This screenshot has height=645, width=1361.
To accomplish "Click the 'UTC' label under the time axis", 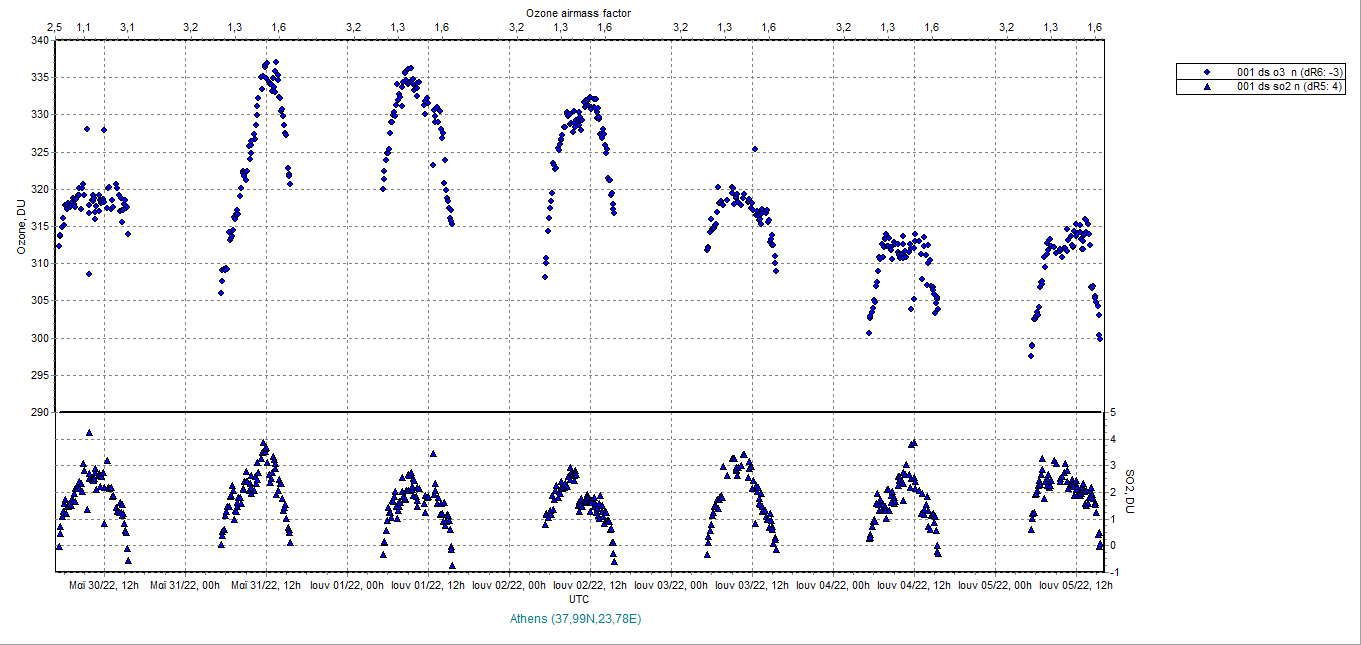I will (x=578, y=599).
